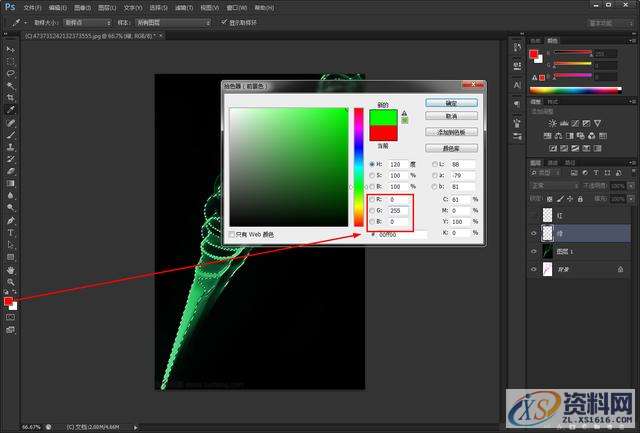Click the red foreground color swatch in the toolbar
The image size is (640, 433).
click(x=8, y=300)
